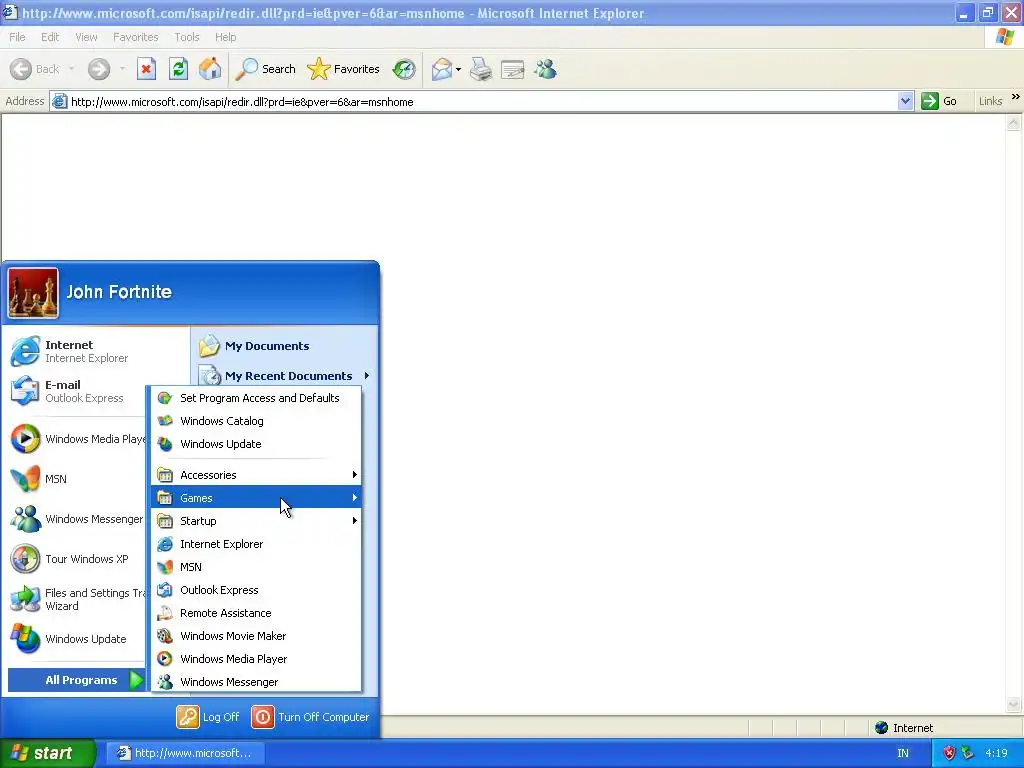The width and height of the screenshot is (1024, 768).
Task: Open the File menu
Action: 17,37
